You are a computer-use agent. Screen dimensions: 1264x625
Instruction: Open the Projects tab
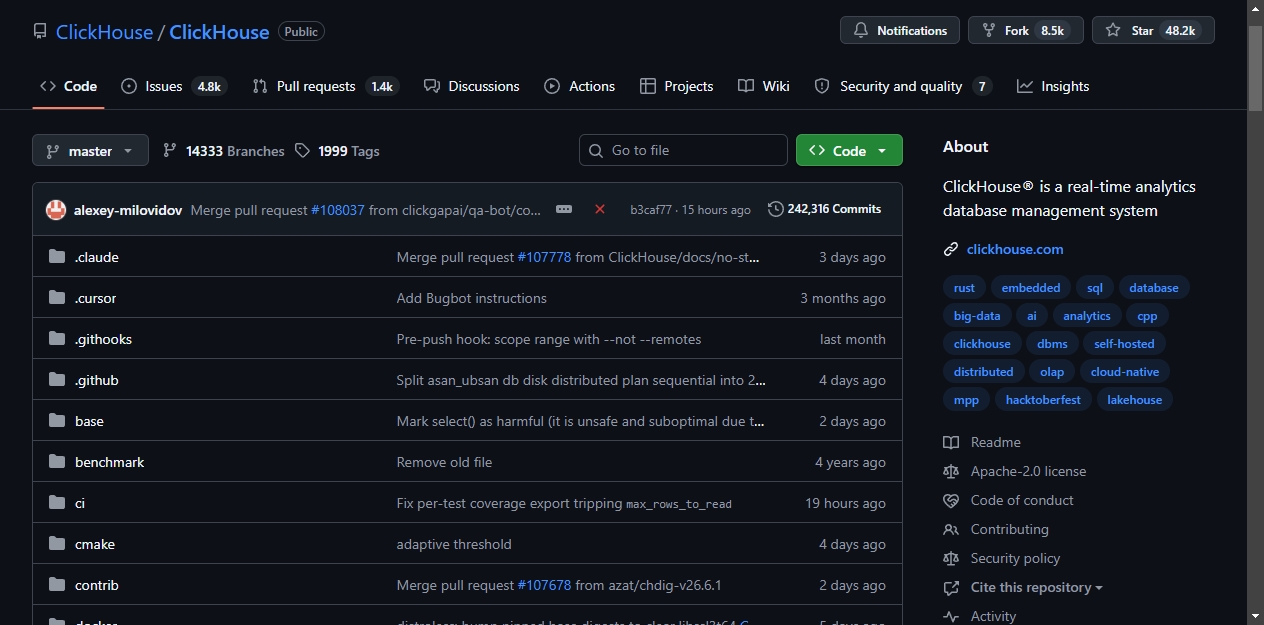click(677, 86)
